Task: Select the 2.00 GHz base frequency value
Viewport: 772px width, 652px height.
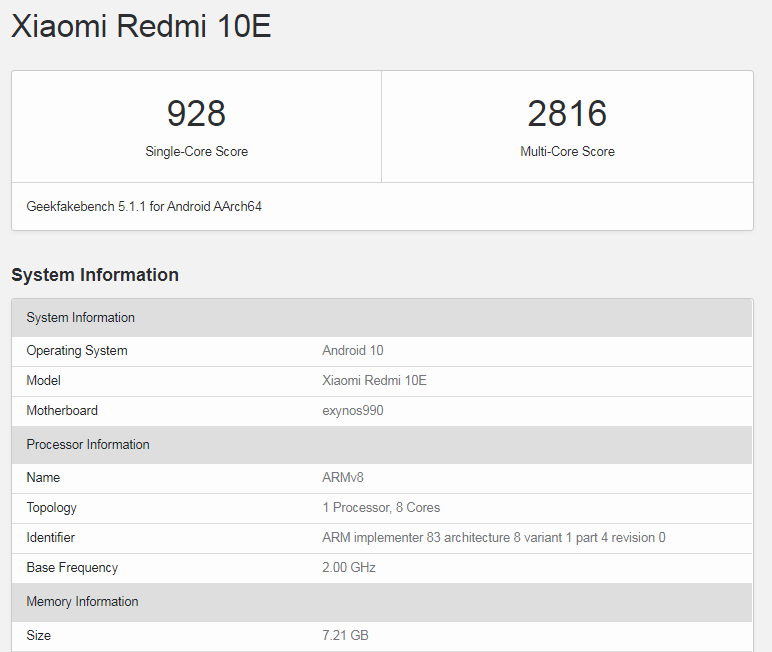Action: (x=349, y=568)
